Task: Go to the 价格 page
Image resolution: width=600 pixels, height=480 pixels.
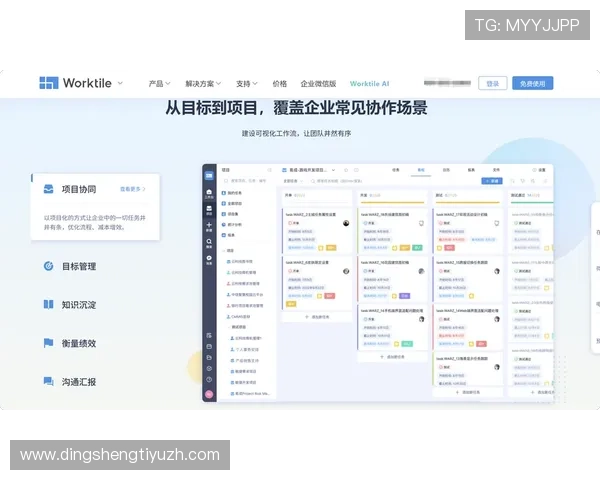Action: click(280, 83)
